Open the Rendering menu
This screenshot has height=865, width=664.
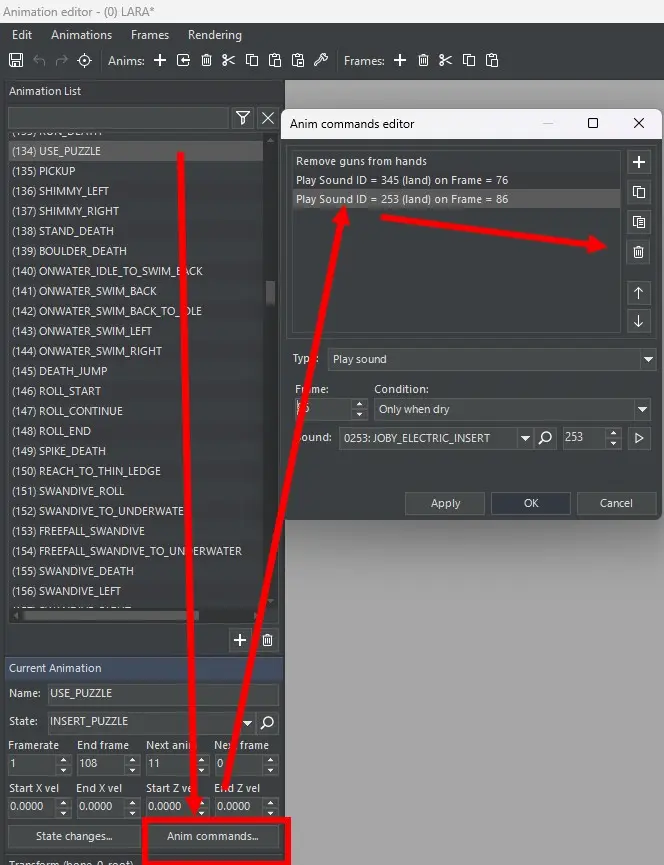(214, 35)
